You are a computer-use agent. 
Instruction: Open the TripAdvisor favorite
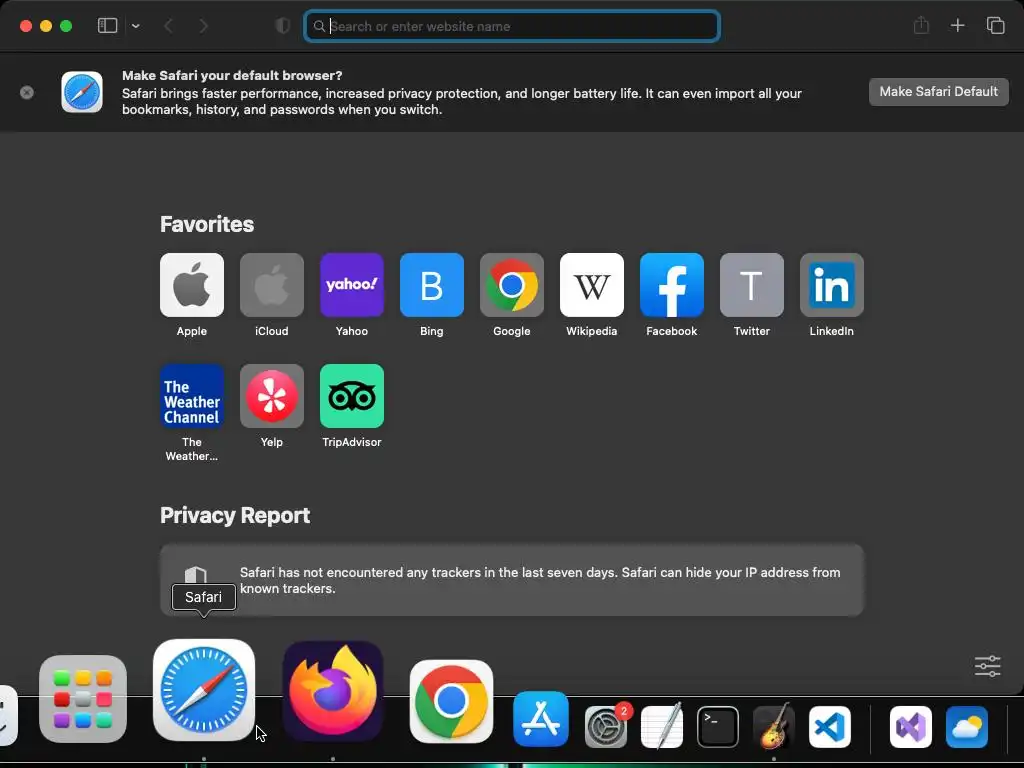tap(352, 396)
